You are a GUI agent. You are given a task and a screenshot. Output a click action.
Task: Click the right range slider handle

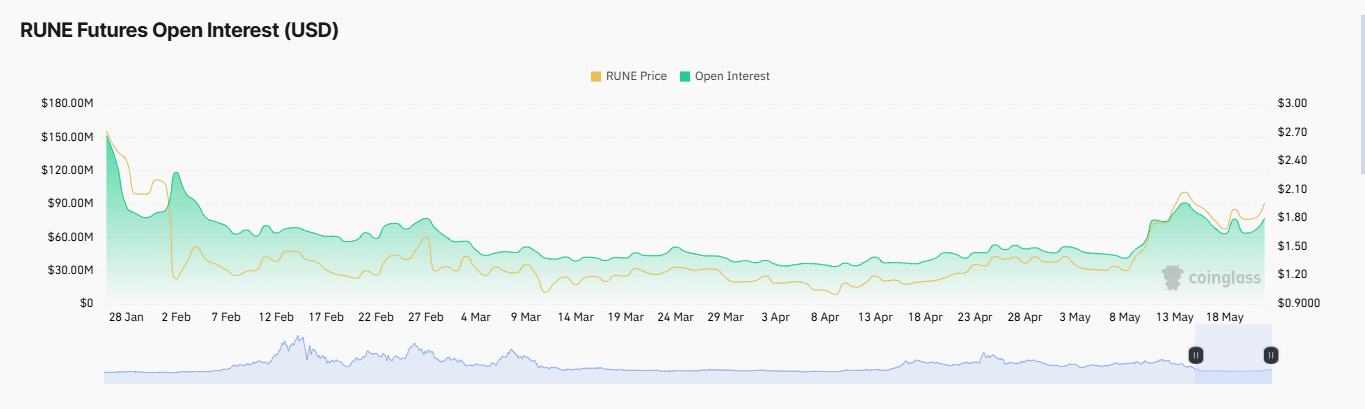1270,355
